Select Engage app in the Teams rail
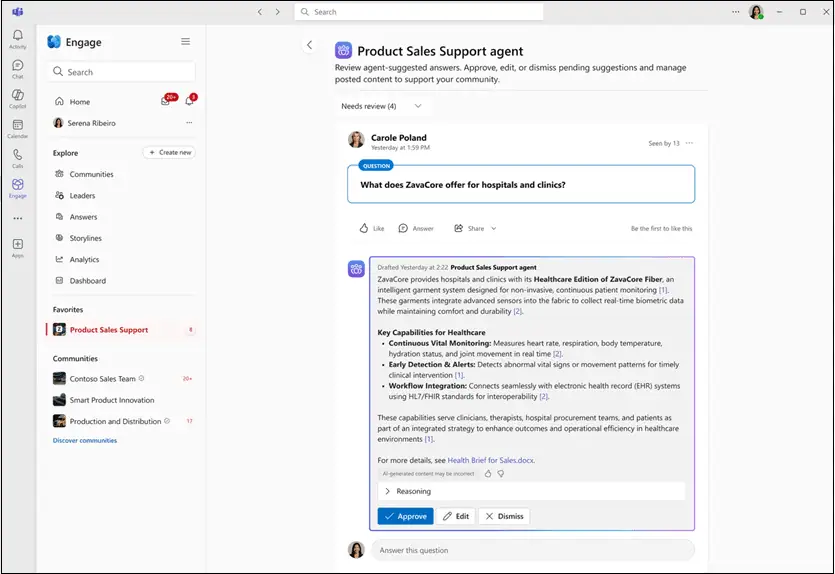The height and width of the screenshot is (574, 835). click(18, 188)
